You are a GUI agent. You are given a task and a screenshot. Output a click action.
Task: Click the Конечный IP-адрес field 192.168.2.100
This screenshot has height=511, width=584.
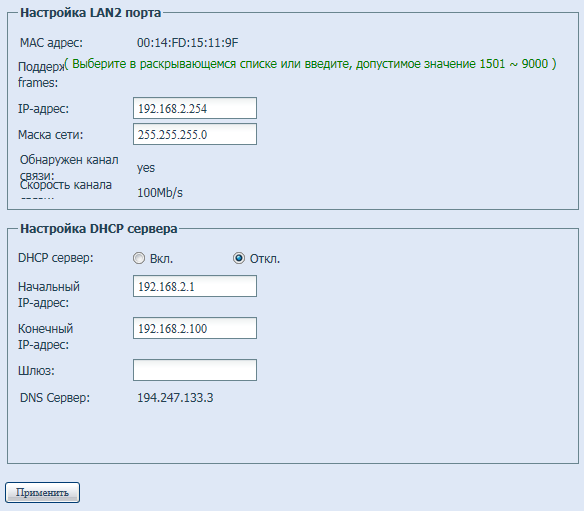point(195,328)
